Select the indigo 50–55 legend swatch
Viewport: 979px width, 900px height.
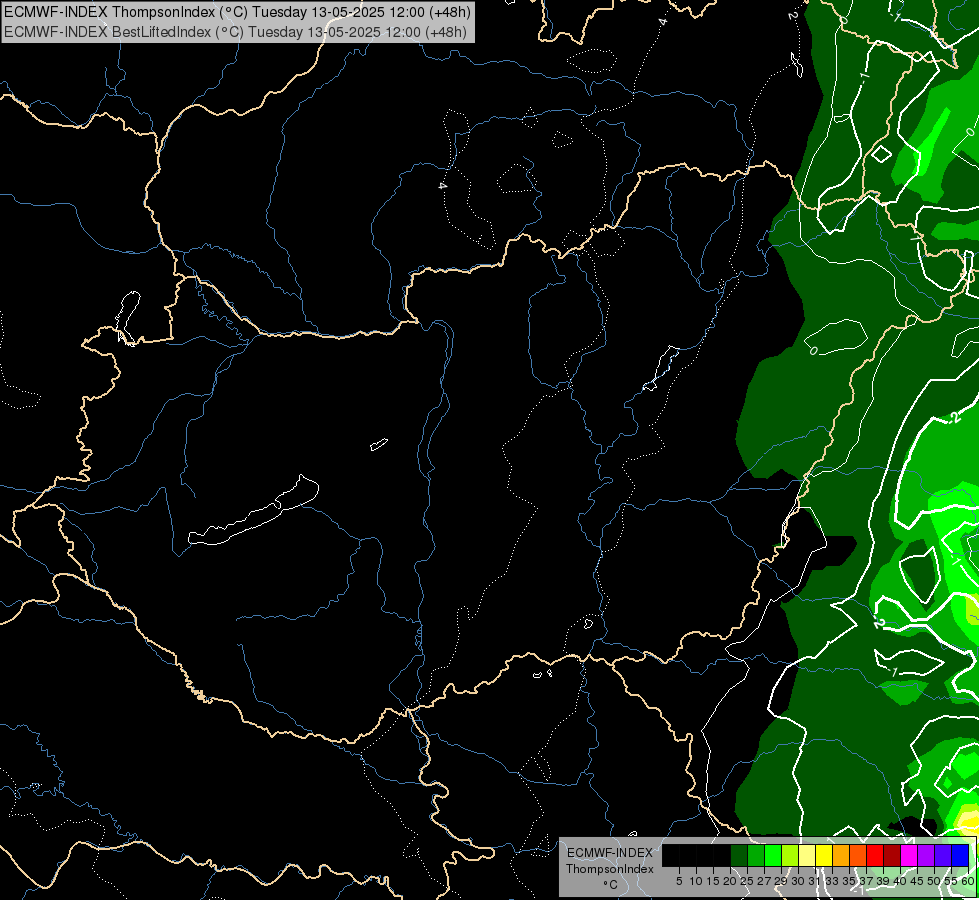pos(943,855)
